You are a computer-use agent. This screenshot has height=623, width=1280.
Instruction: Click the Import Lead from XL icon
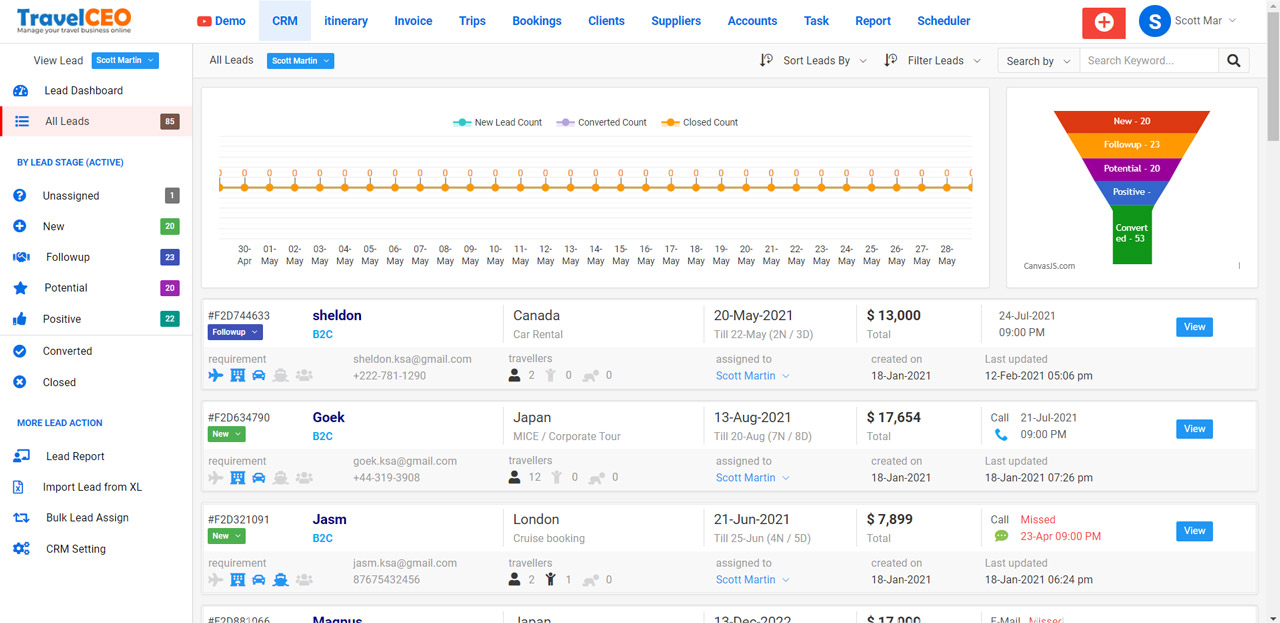coord(18,487)
